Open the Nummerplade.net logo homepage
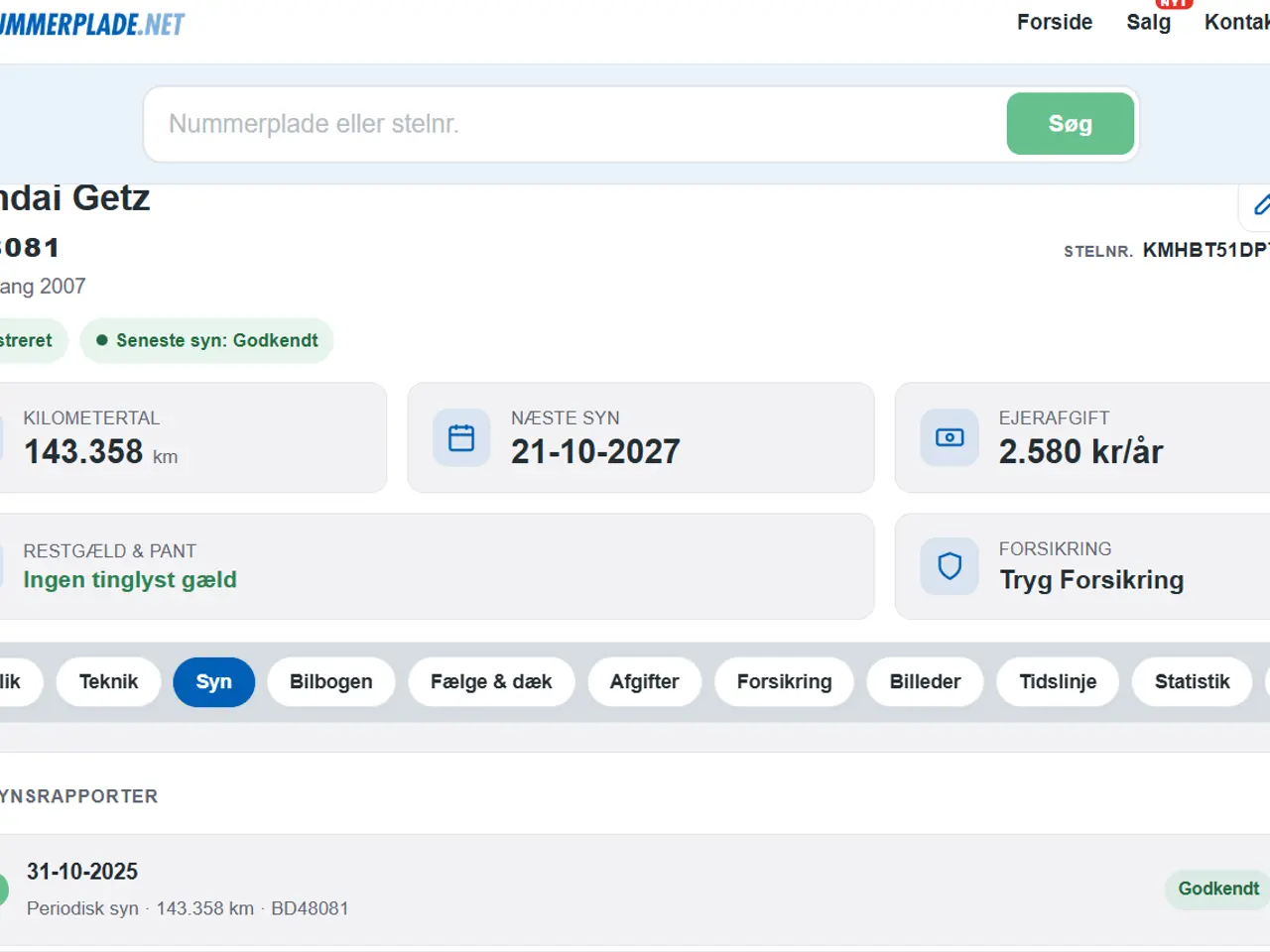This screenshot has height=952, width=1270. tap(92, 24)
